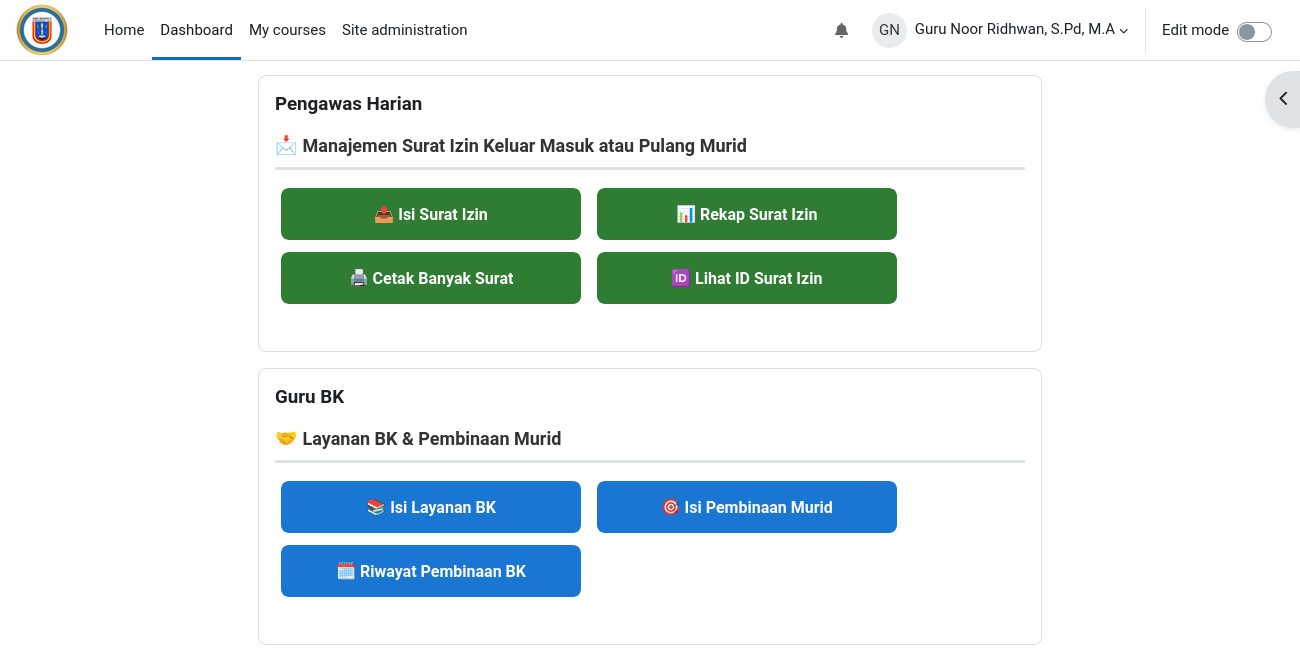Toggle the Edit mode switch

1254,31
